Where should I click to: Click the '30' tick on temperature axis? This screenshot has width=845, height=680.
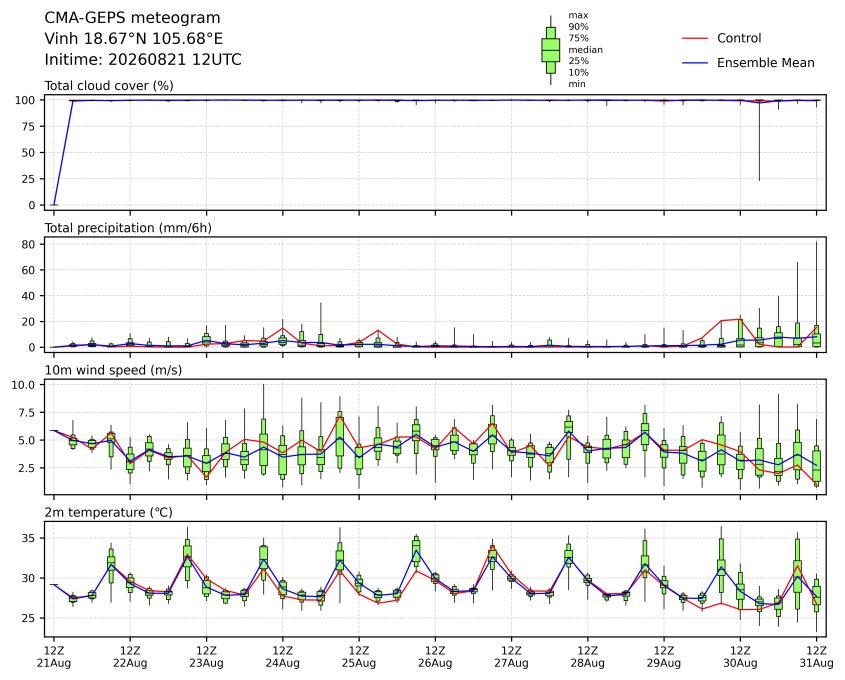[x=29, y=578]
